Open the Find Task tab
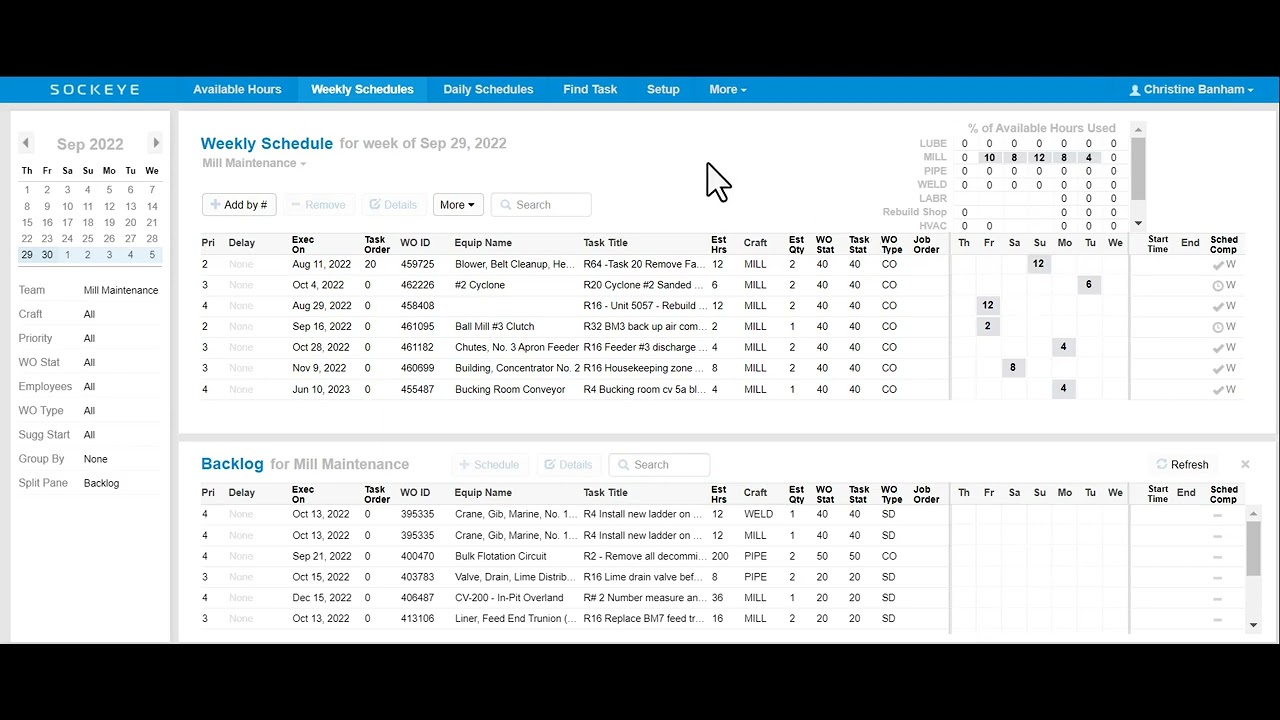The width and height of the screenshot is (1280, 720). (590, 89)
